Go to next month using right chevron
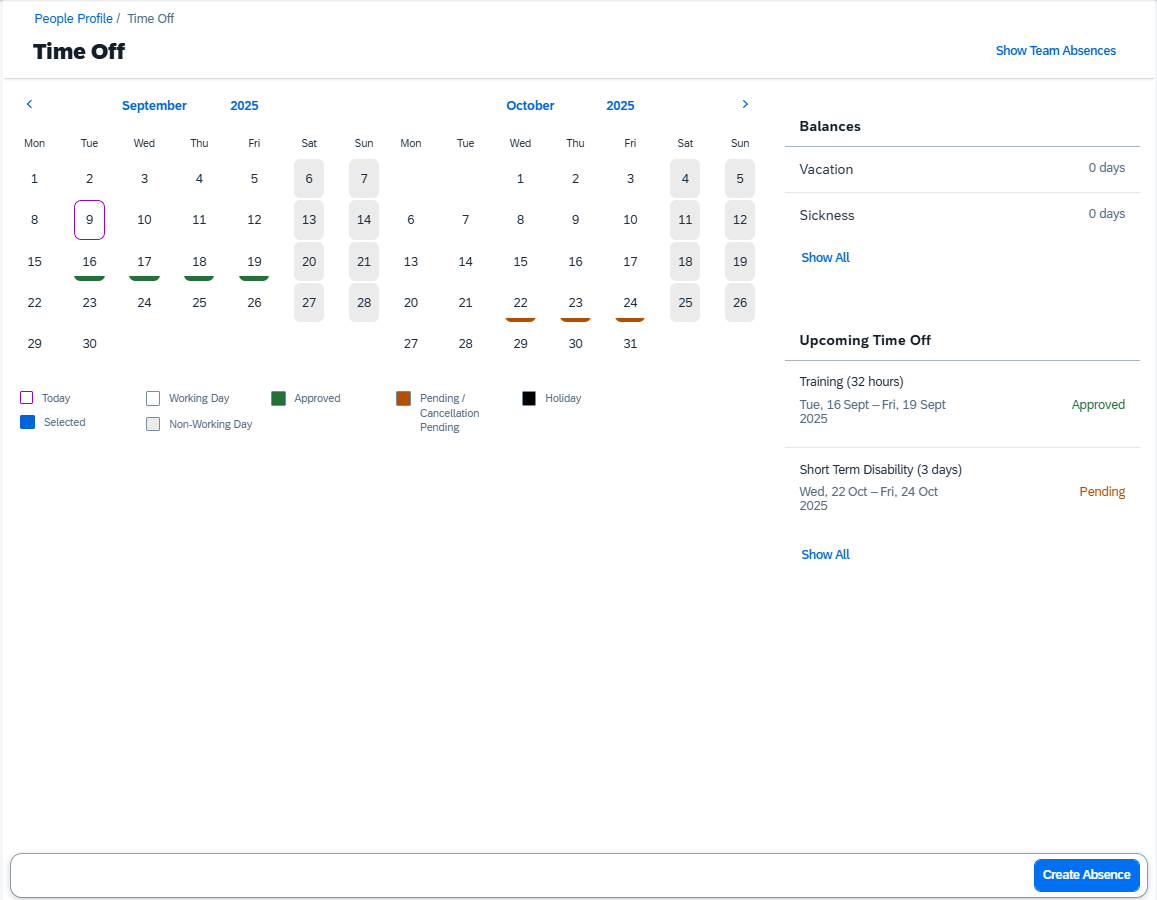The width and height of the screenshot is (1157, 900). pyautogui.click(x=745, y=104)
